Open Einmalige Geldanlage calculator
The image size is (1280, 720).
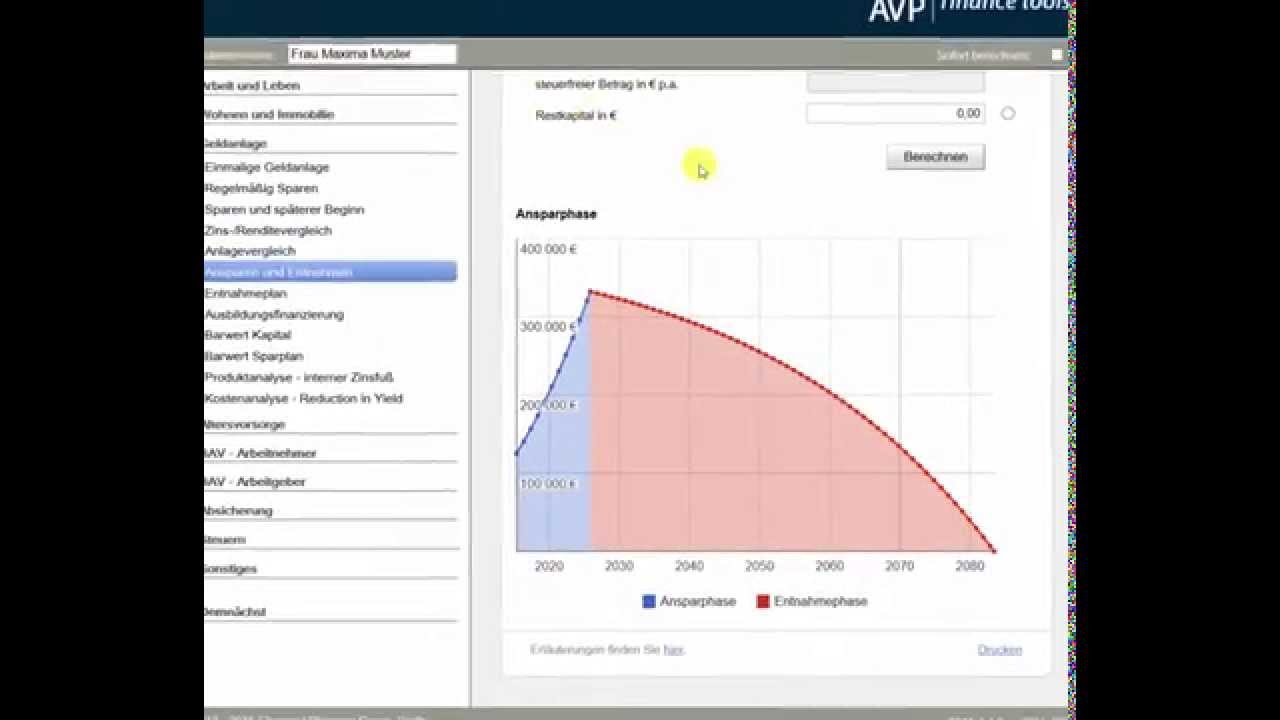tap(267, 168)
